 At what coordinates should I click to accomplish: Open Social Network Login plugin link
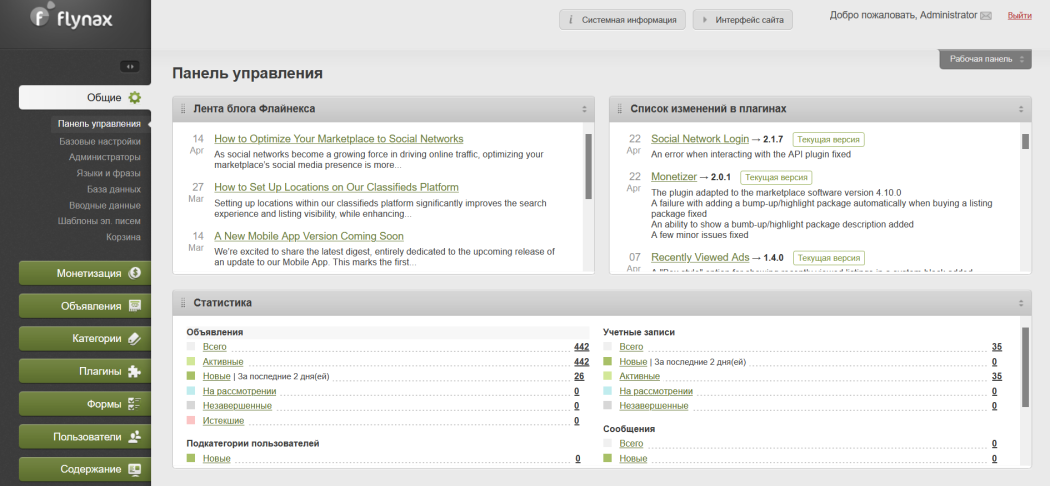pyautogui.click(x=700, y=139)
